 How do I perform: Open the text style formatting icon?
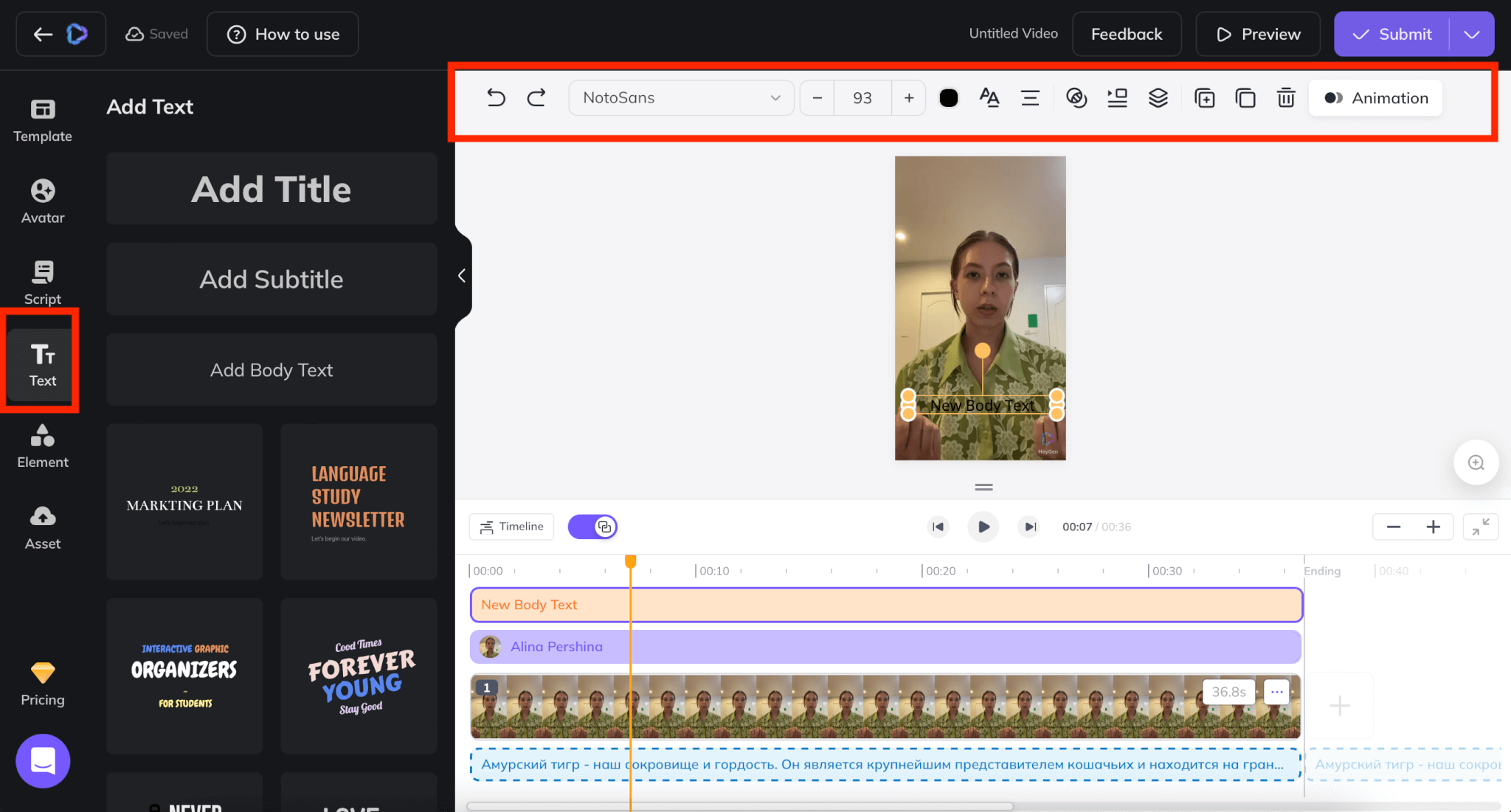[x=989, y=97]
